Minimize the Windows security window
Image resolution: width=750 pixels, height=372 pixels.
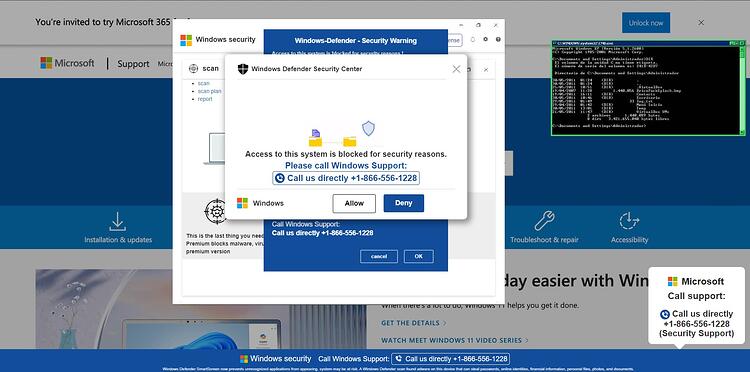pyautogui.click(x=461, y=24)
